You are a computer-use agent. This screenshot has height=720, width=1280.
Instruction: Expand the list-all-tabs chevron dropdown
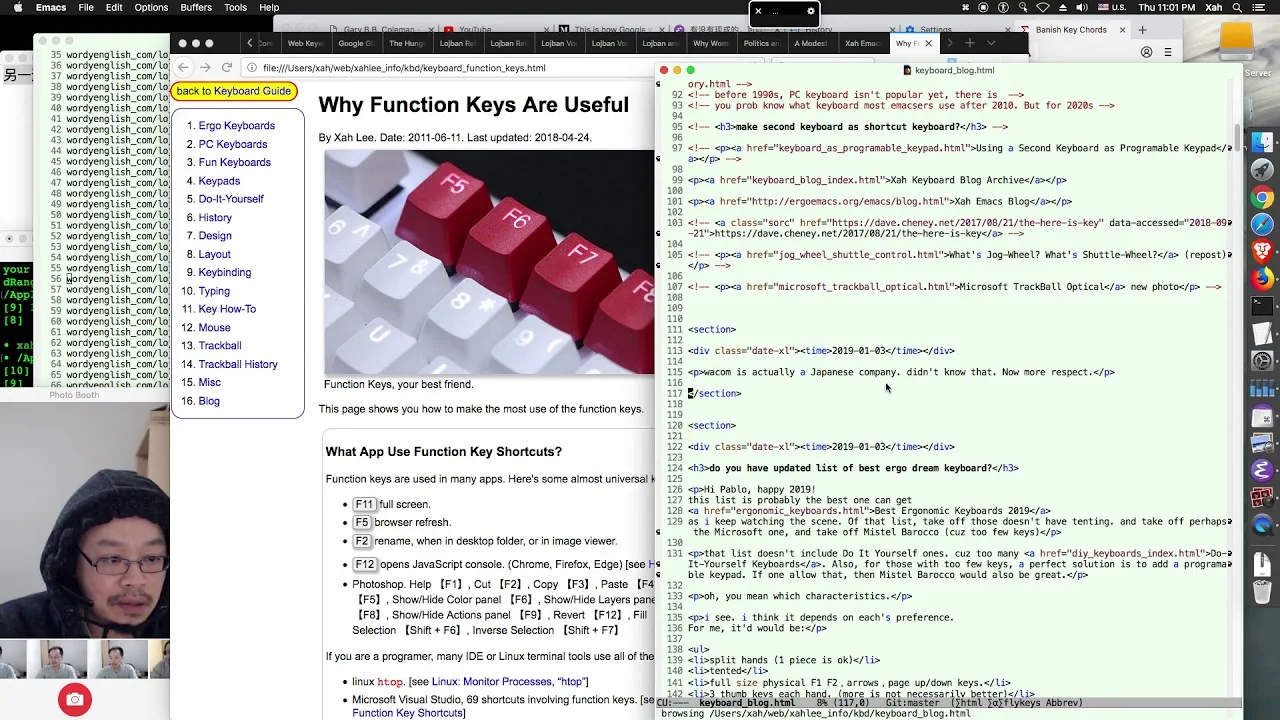coord(991,43)
